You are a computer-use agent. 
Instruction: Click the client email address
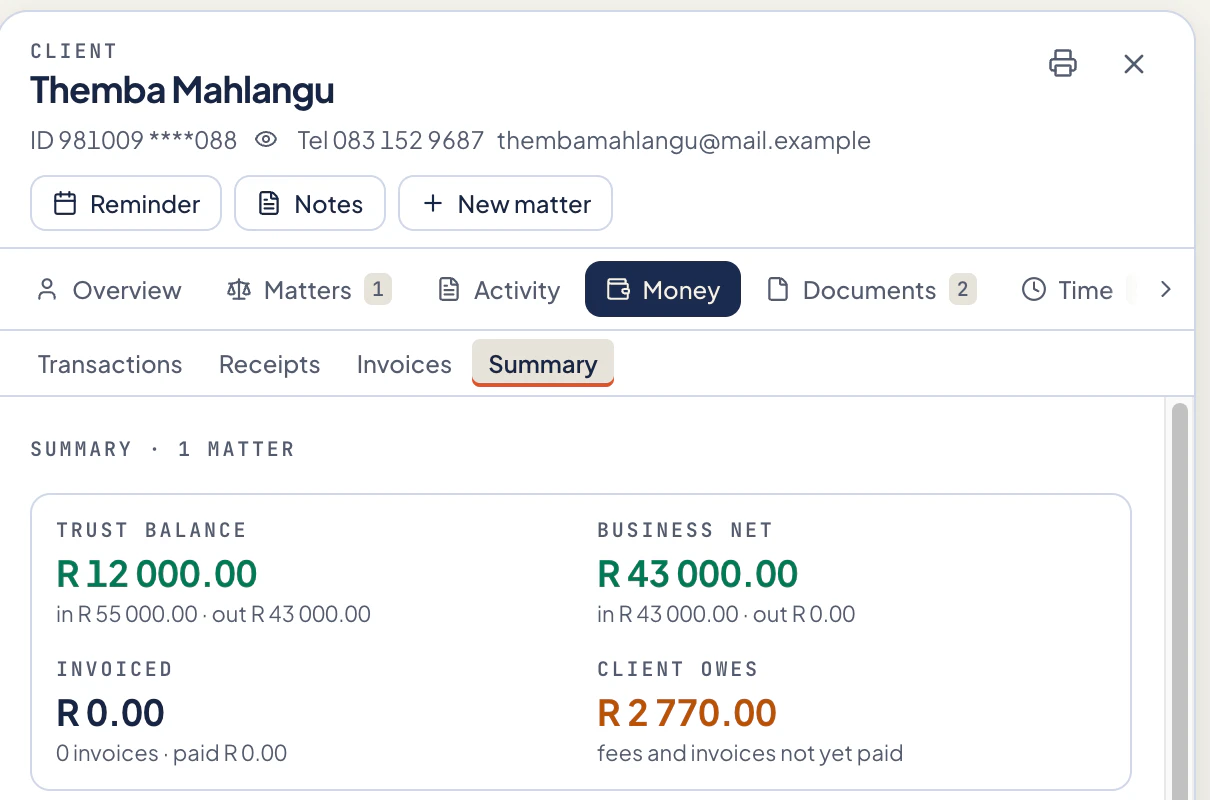click(684, 141)
